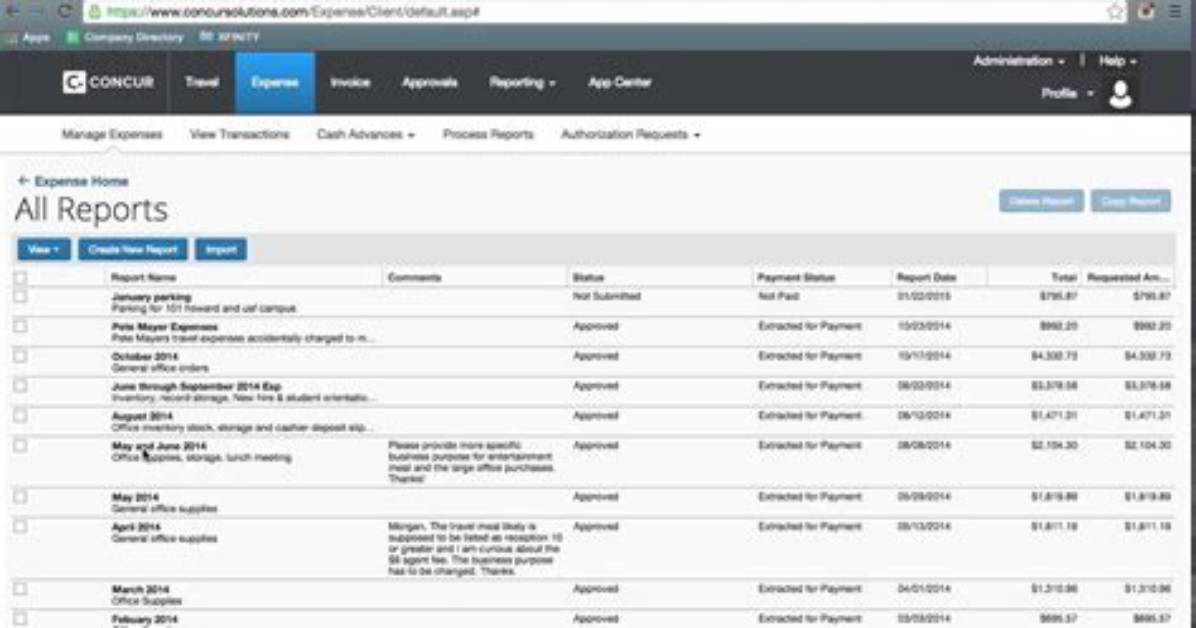Return via the Expense Home link
1196x628 pixels.
pyautogui.click(x=73, y=181)
